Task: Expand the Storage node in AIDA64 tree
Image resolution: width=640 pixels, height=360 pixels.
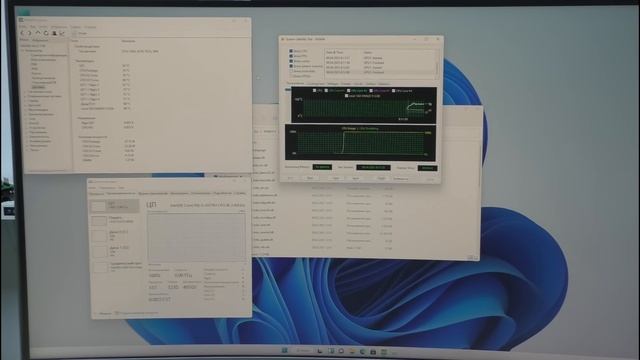Action: [x=26, y=114]
